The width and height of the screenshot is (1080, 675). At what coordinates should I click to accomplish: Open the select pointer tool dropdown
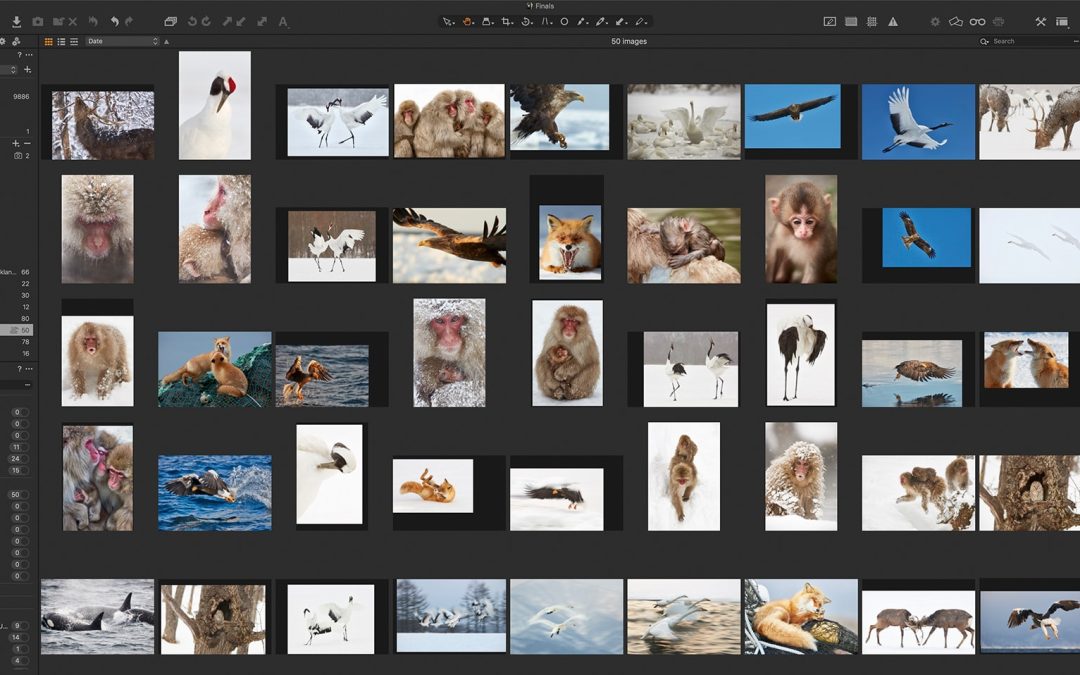[x=449, y=21]
